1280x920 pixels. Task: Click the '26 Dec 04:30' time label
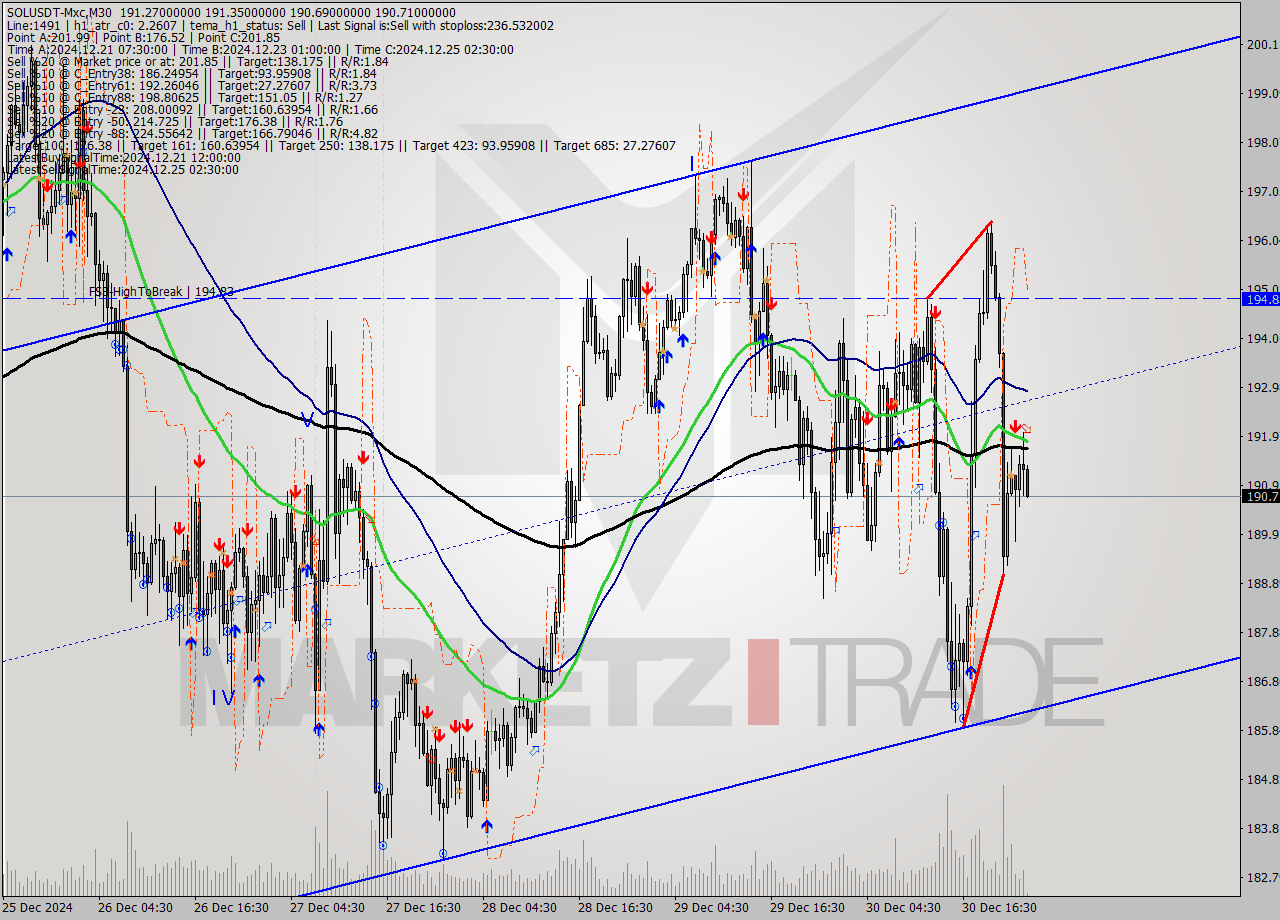134,908
